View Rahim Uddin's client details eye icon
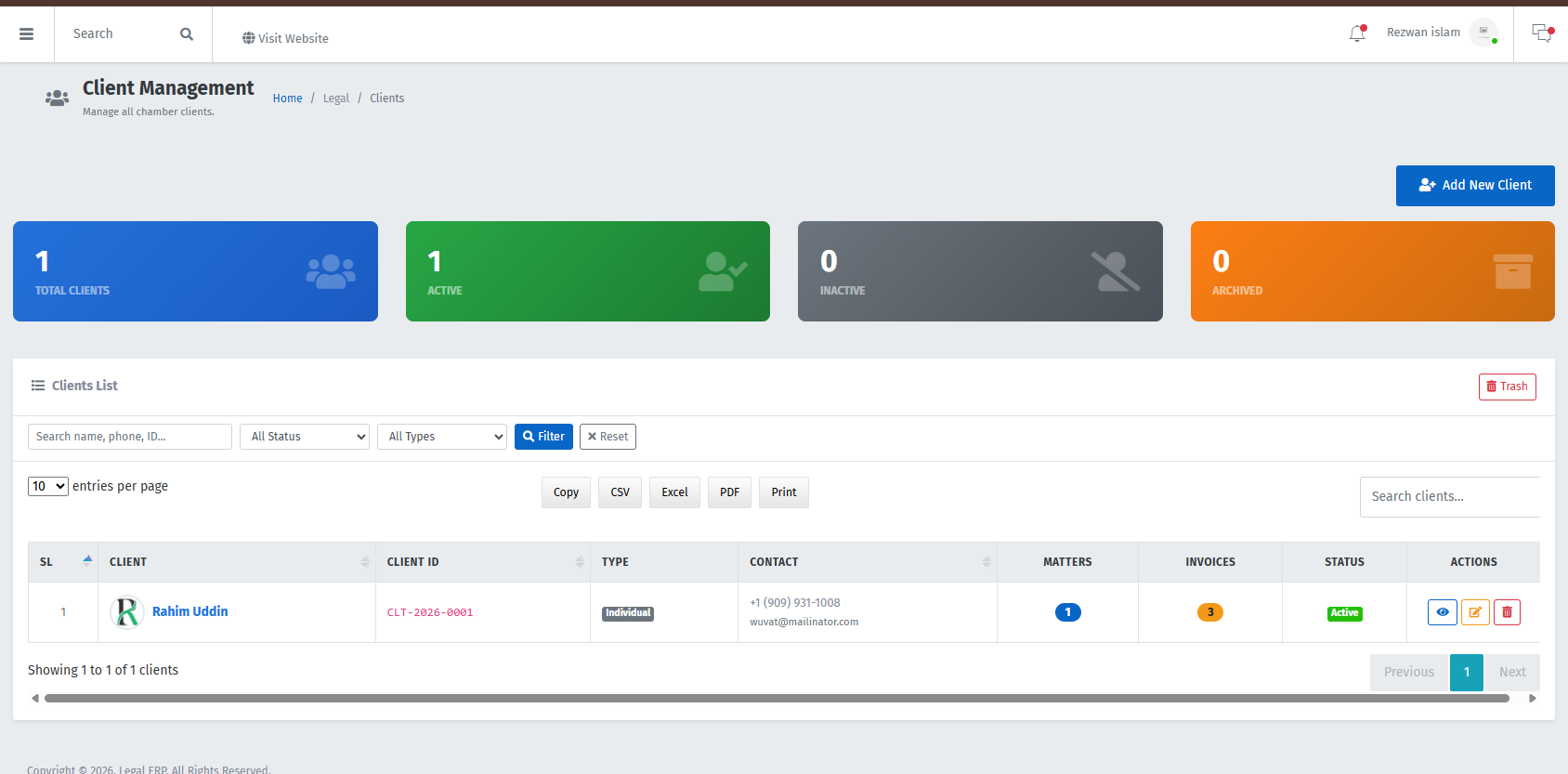 coord(1443,612)
